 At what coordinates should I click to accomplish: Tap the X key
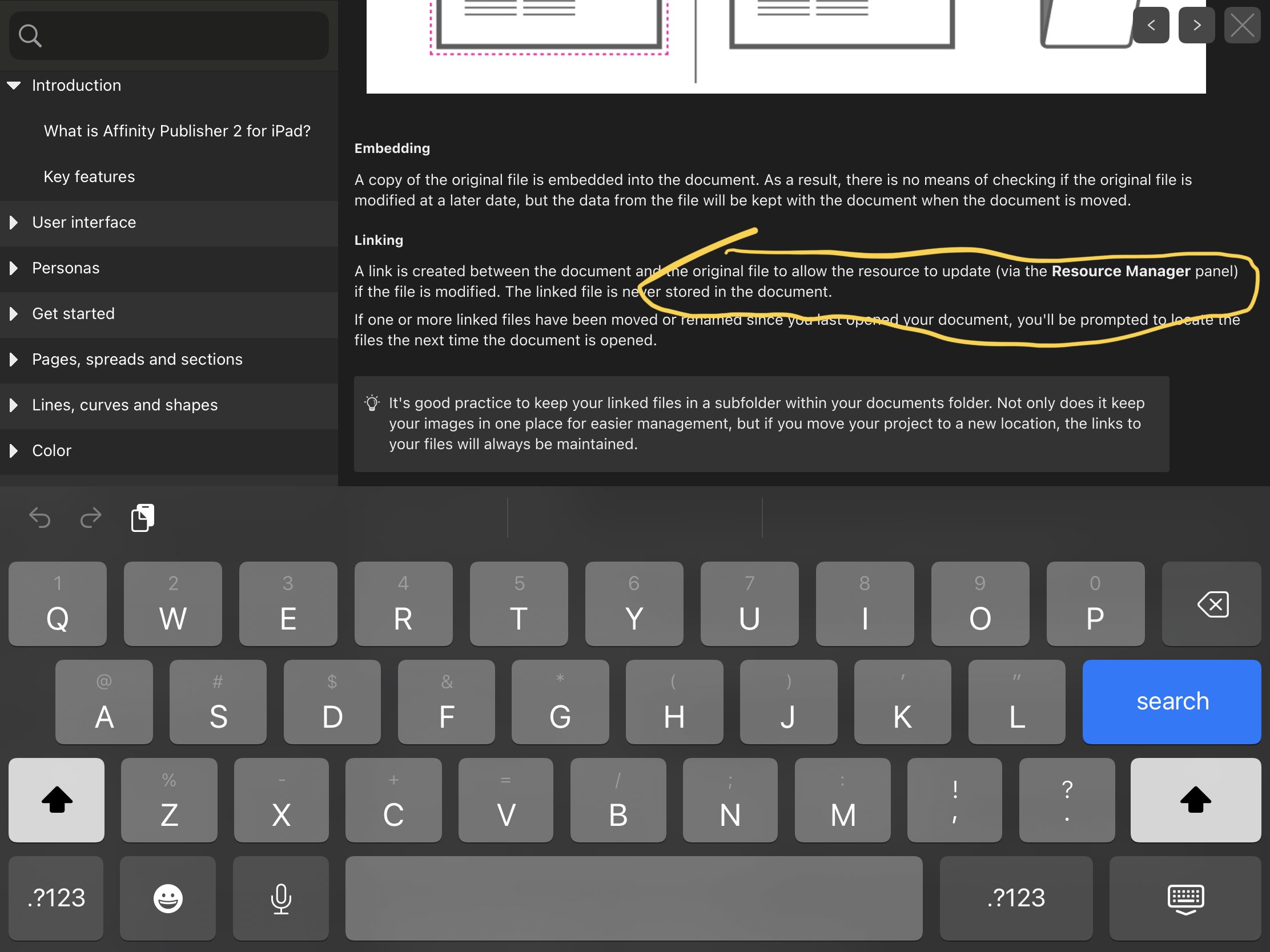tap(282, 800)
